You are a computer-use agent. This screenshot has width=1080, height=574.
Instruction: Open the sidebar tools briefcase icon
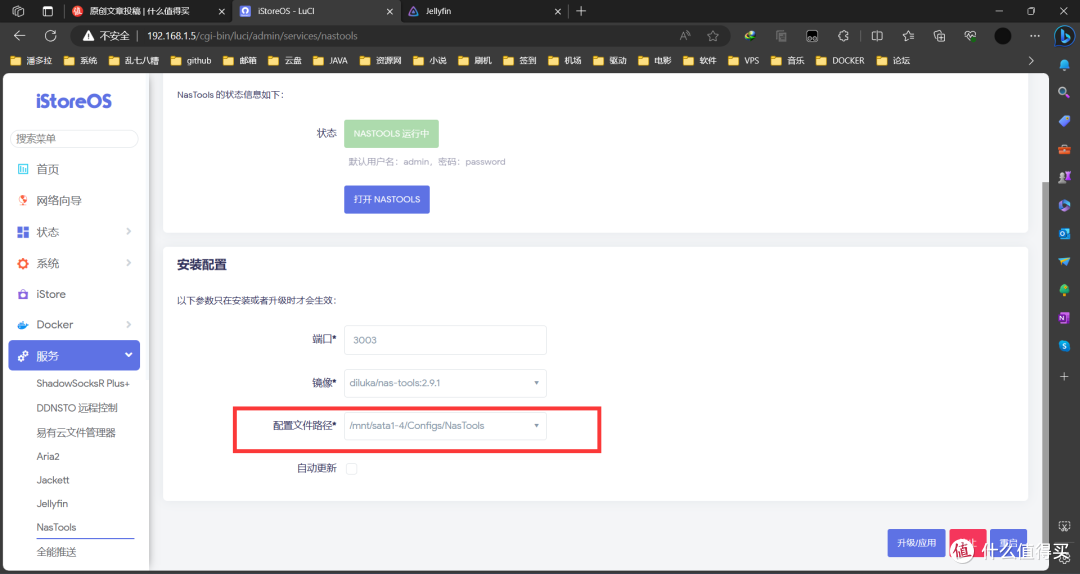coord(1064,149)
